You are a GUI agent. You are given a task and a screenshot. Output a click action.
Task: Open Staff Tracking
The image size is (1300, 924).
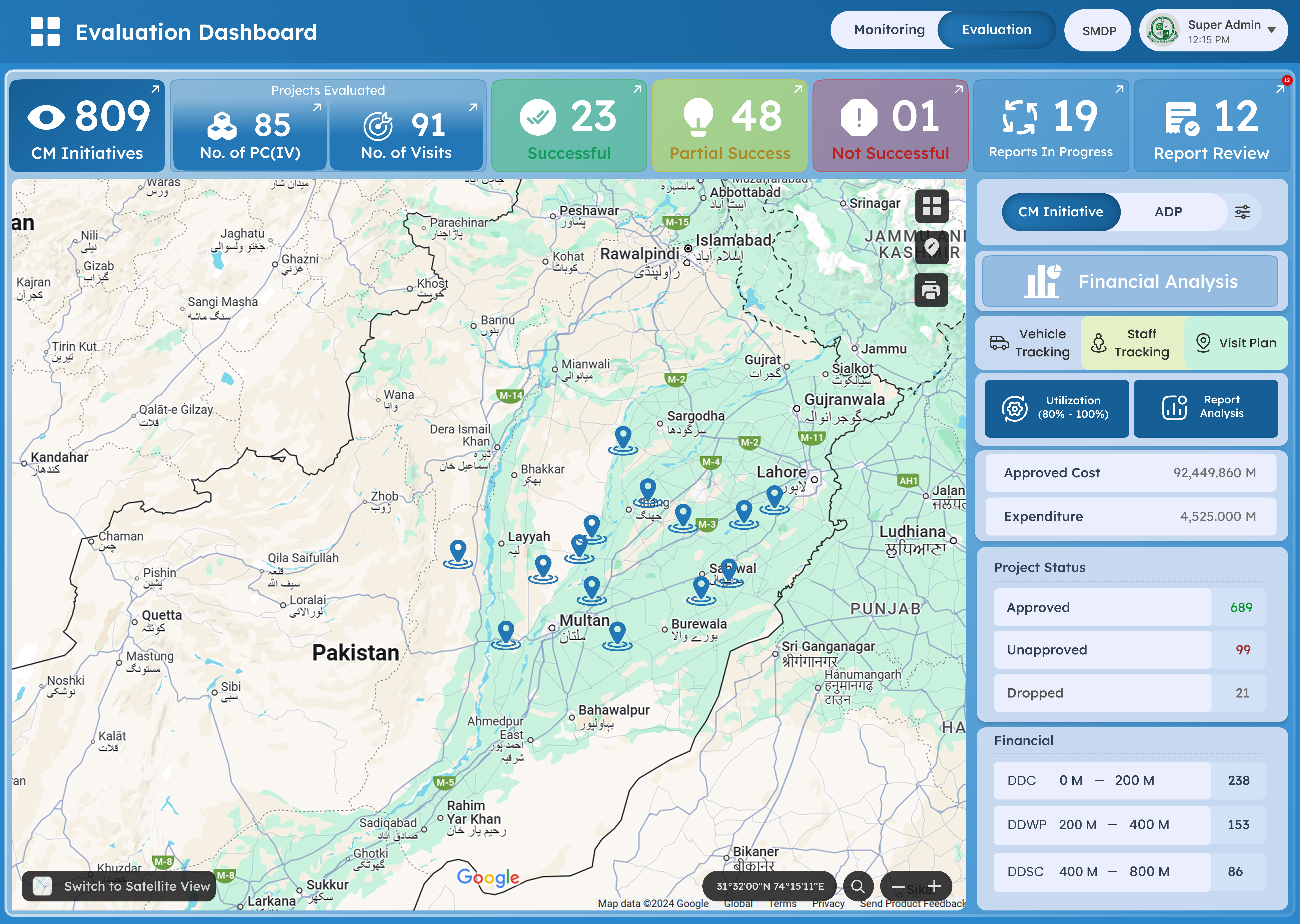1133,343
